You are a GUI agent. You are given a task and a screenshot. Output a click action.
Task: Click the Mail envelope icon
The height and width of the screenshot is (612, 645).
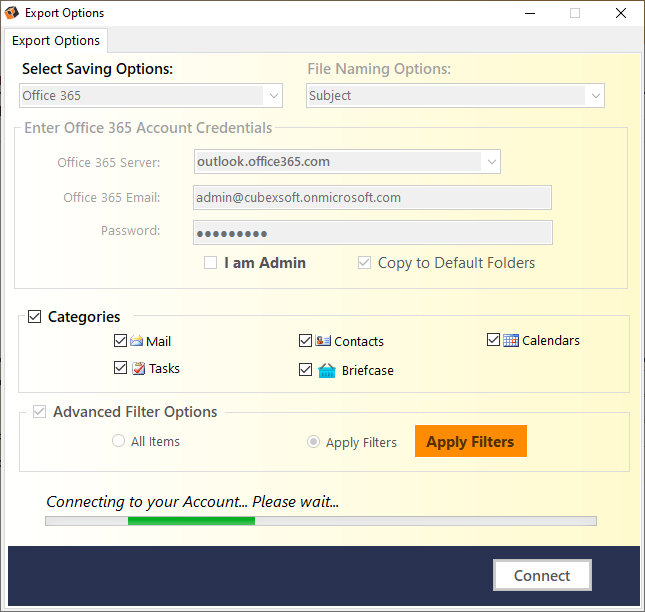click(136, 341)
